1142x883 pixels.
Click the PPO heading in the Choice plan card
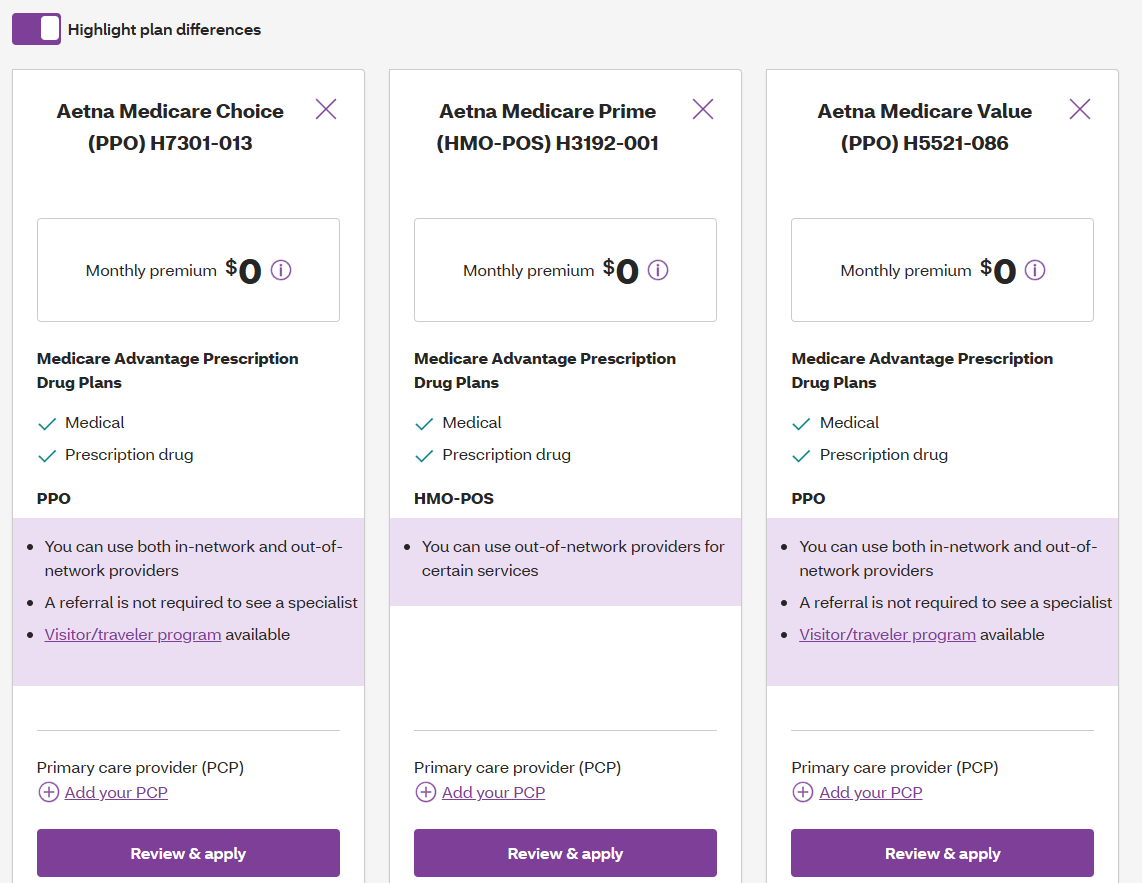[x=54, y=498]
